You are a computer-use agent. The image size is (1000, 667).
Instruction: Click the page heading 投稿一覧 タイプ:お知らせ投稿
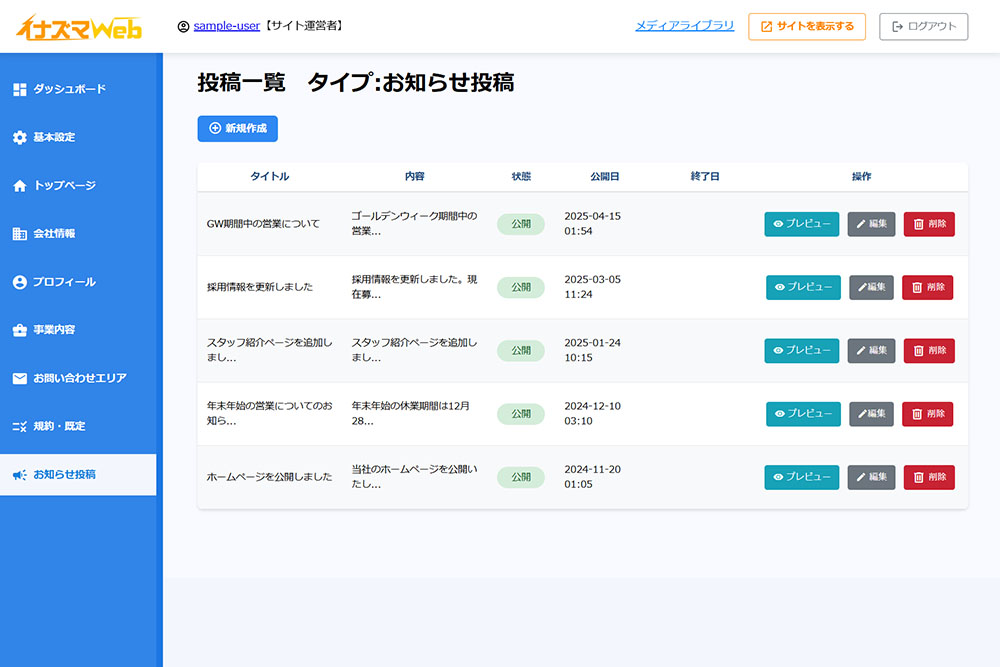(356, 82)
